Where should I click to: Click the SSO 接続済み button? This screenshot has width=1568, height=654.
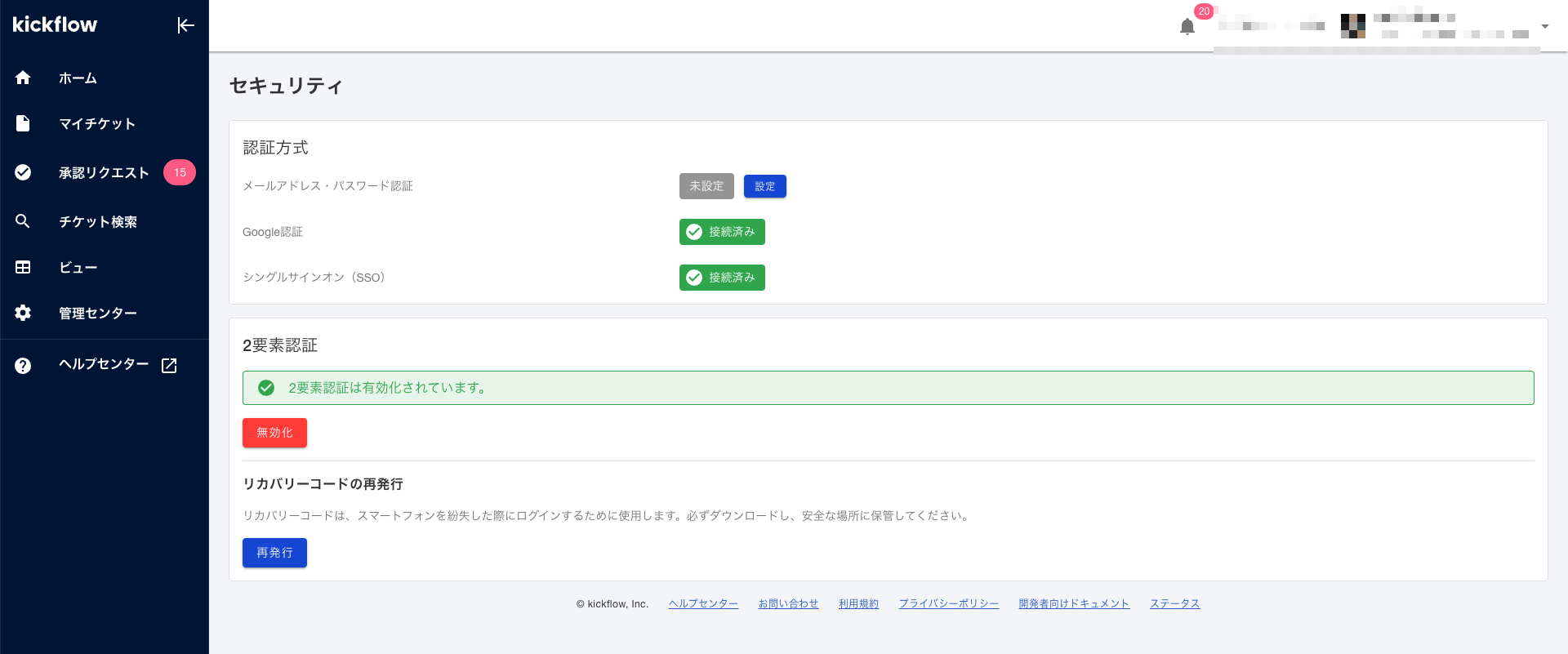coord(722,278)
